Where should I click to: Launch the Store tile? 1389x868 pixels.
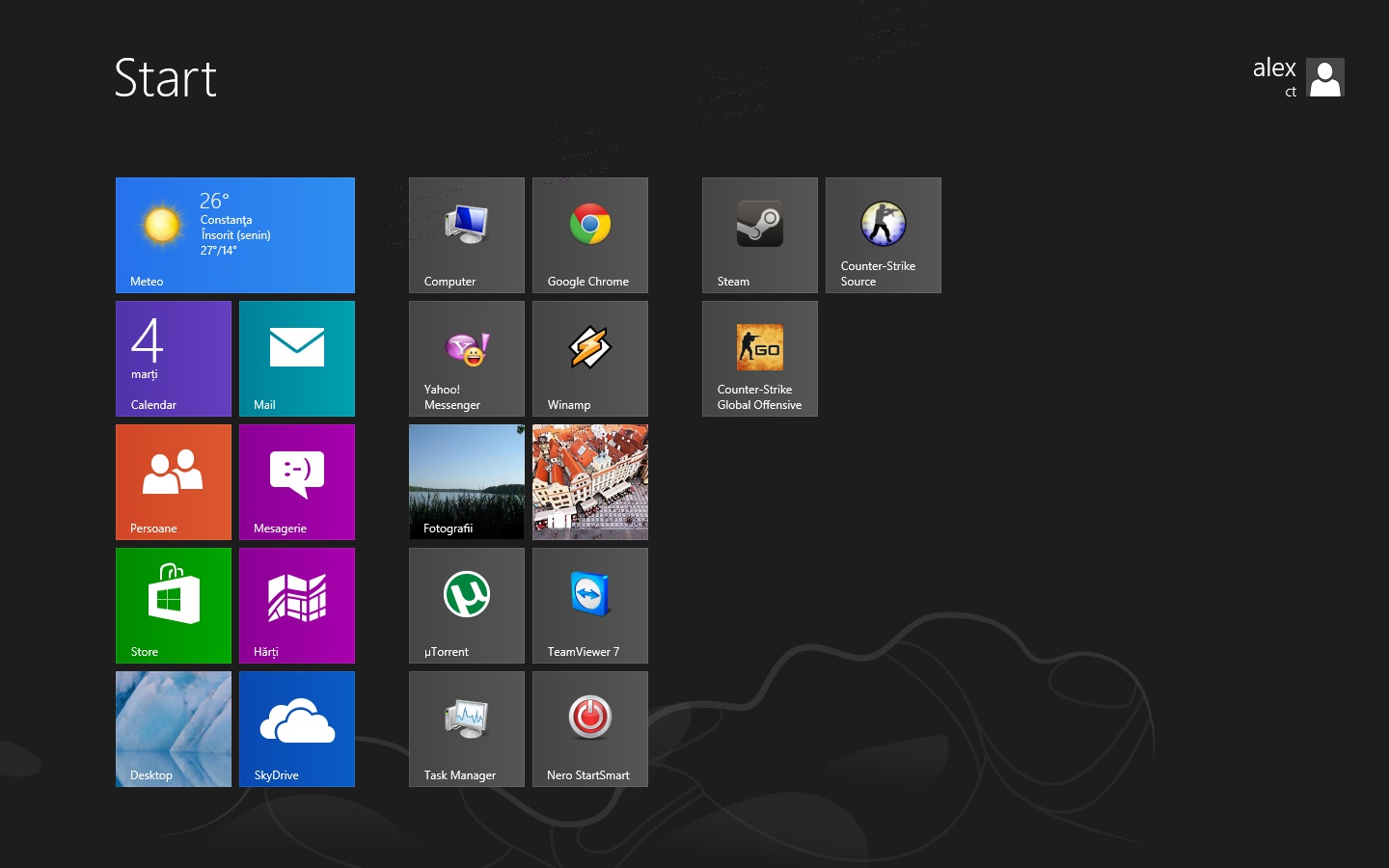coord(174,606)
